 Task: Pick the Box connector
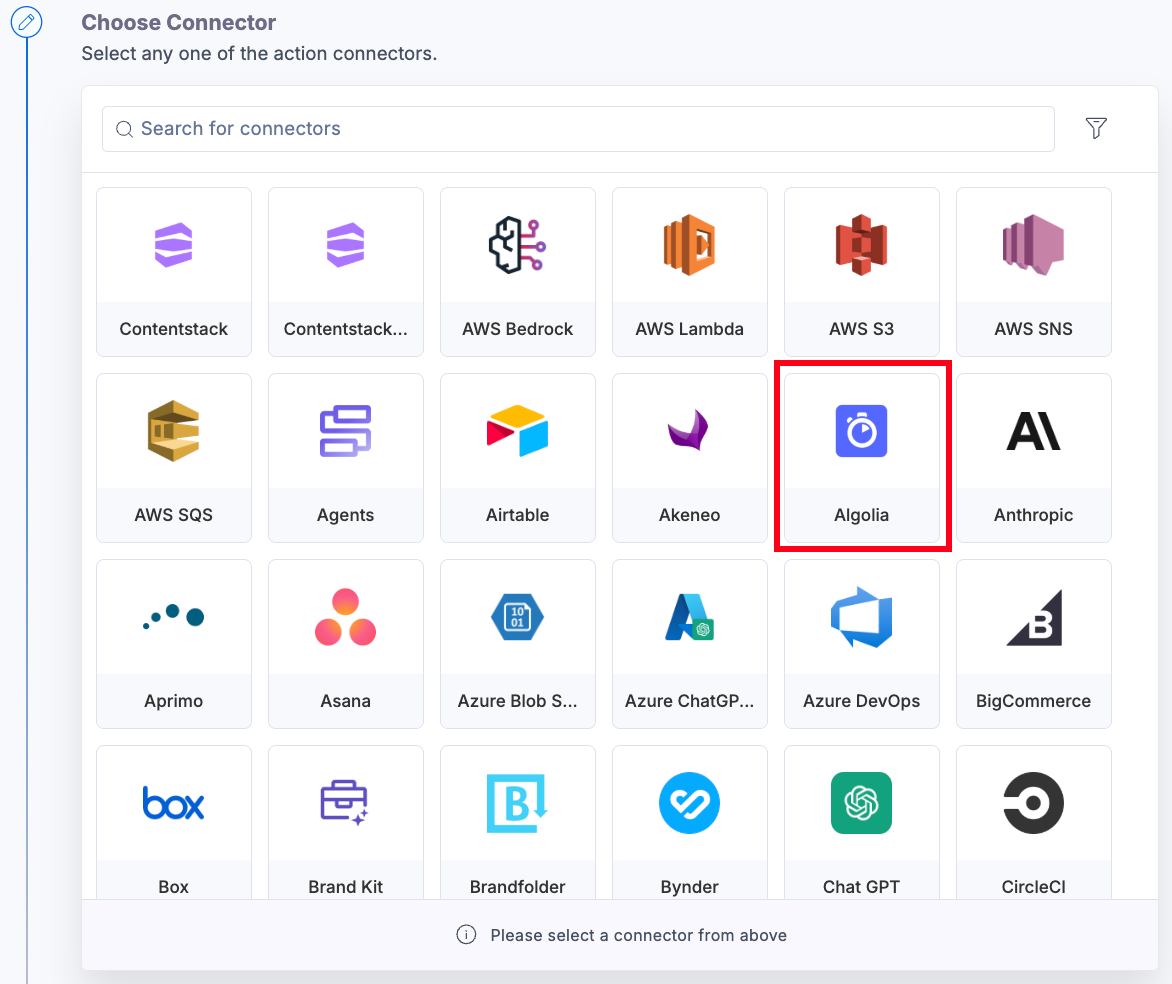pos(173,822)
